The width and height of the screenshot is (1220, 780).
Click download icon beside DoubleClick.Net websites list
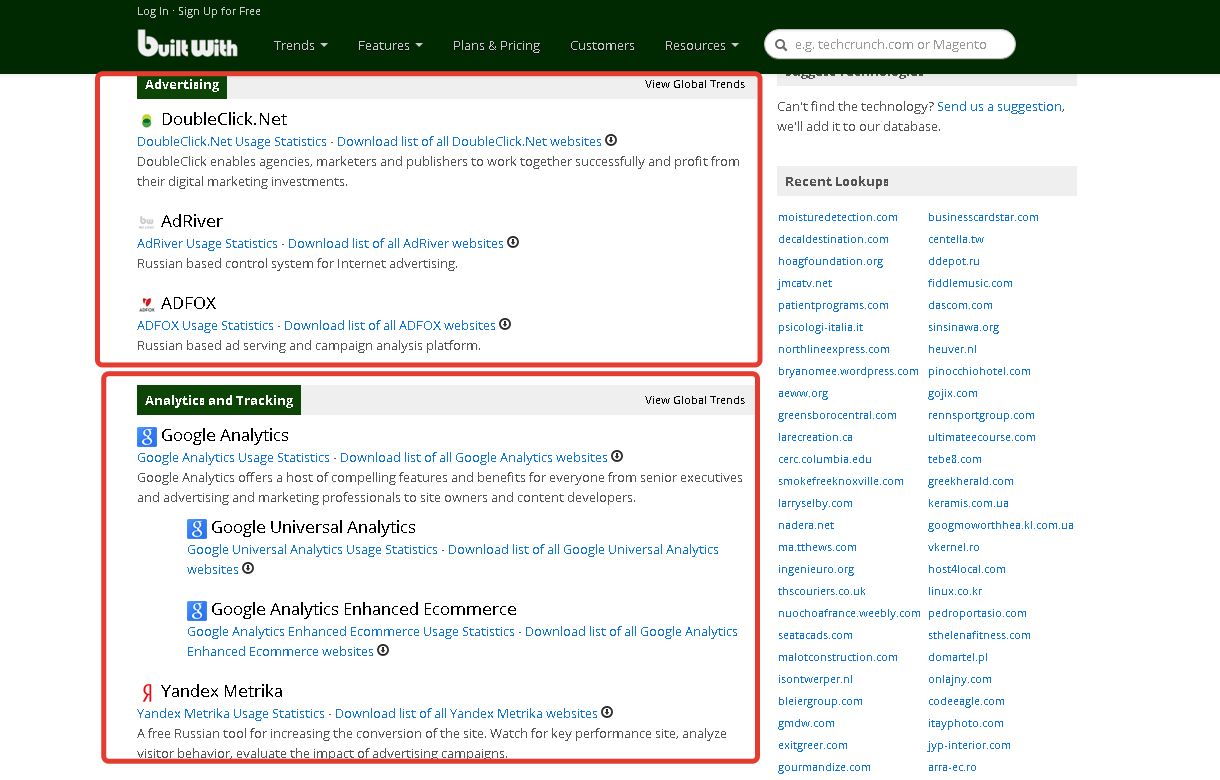611,141
